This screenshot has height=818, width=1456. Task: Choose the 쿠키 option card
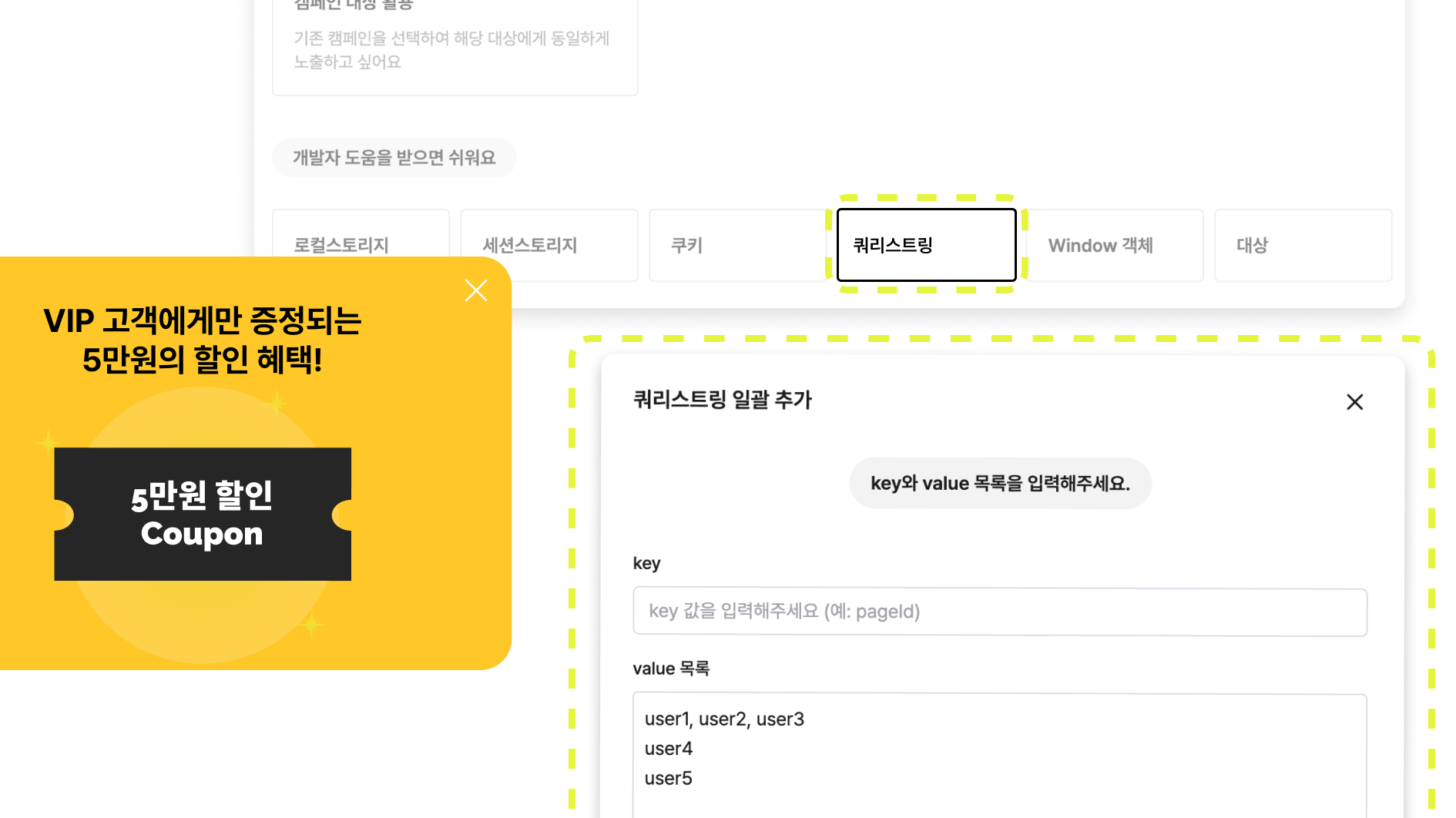coord(737,245)
